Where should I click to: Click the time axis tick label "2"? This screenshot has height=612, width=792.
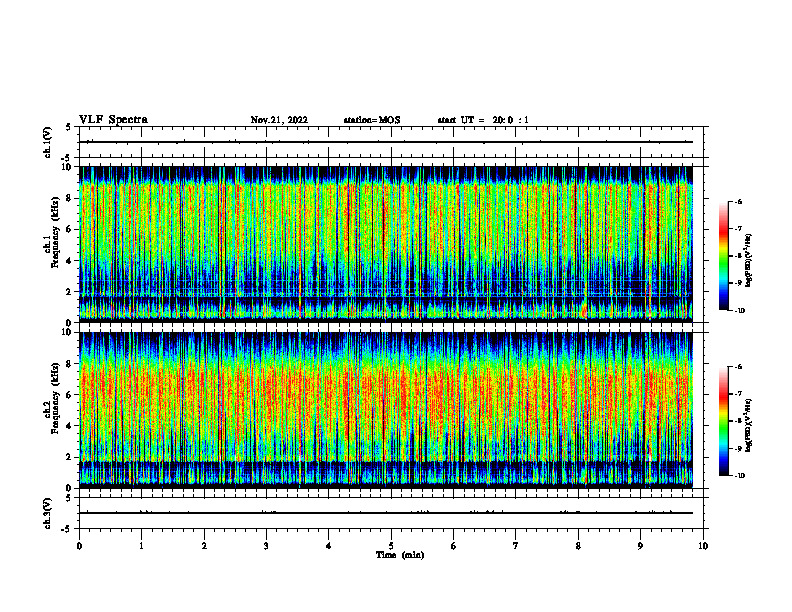(x=204, y=546)
